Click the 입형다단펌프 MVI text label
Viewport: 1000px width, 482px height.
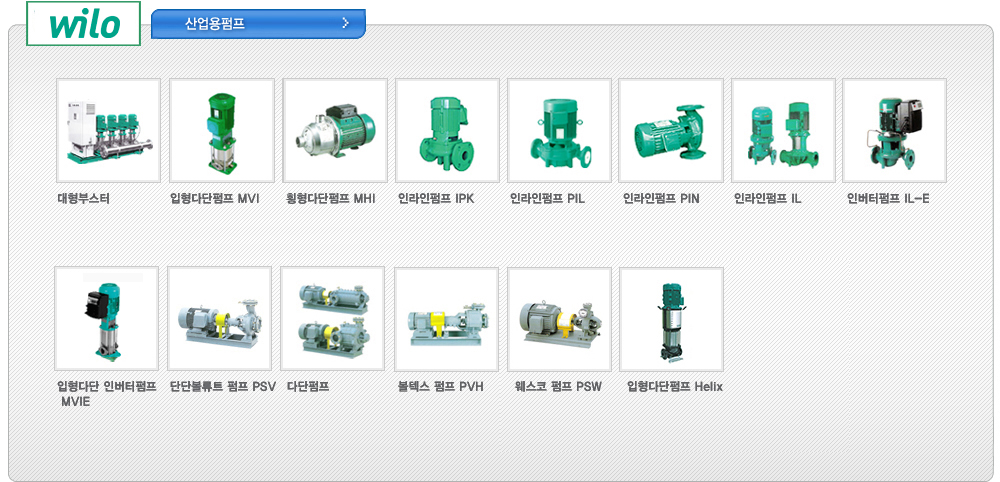(215, 198)
